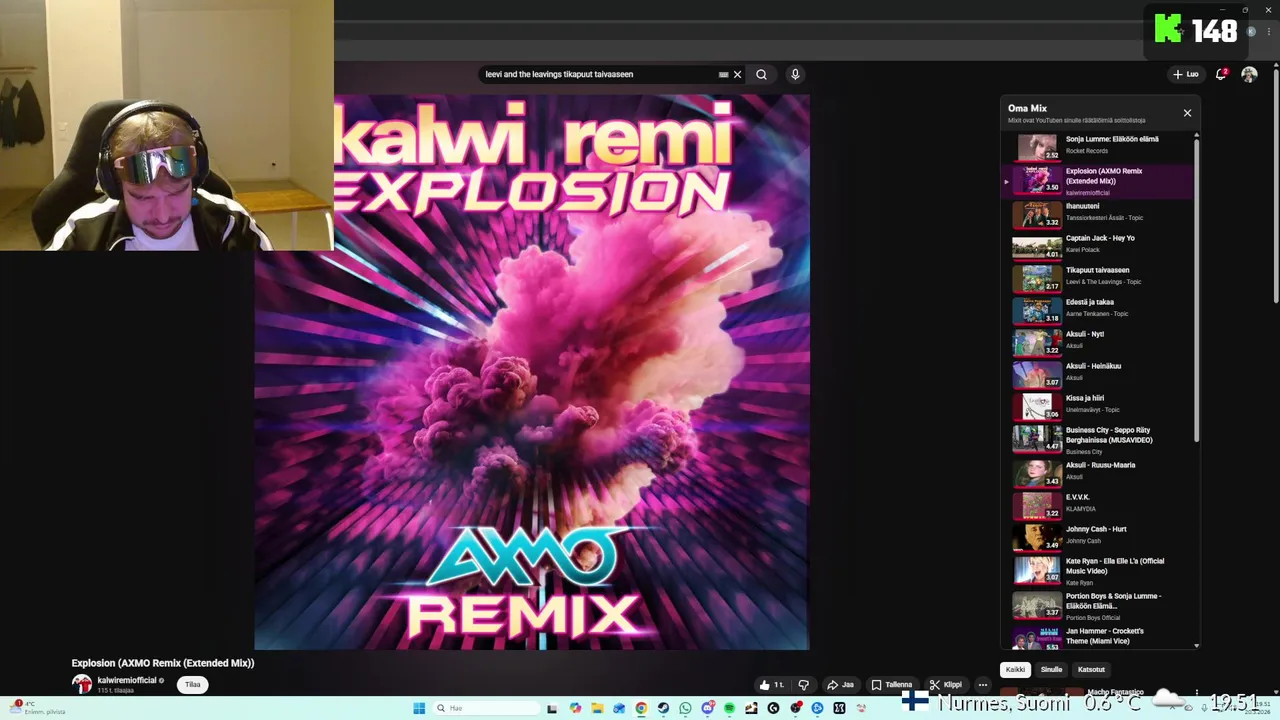Switch to Chrome on the taskbar
The image size is (1280, 720).
tap(641, 708)
